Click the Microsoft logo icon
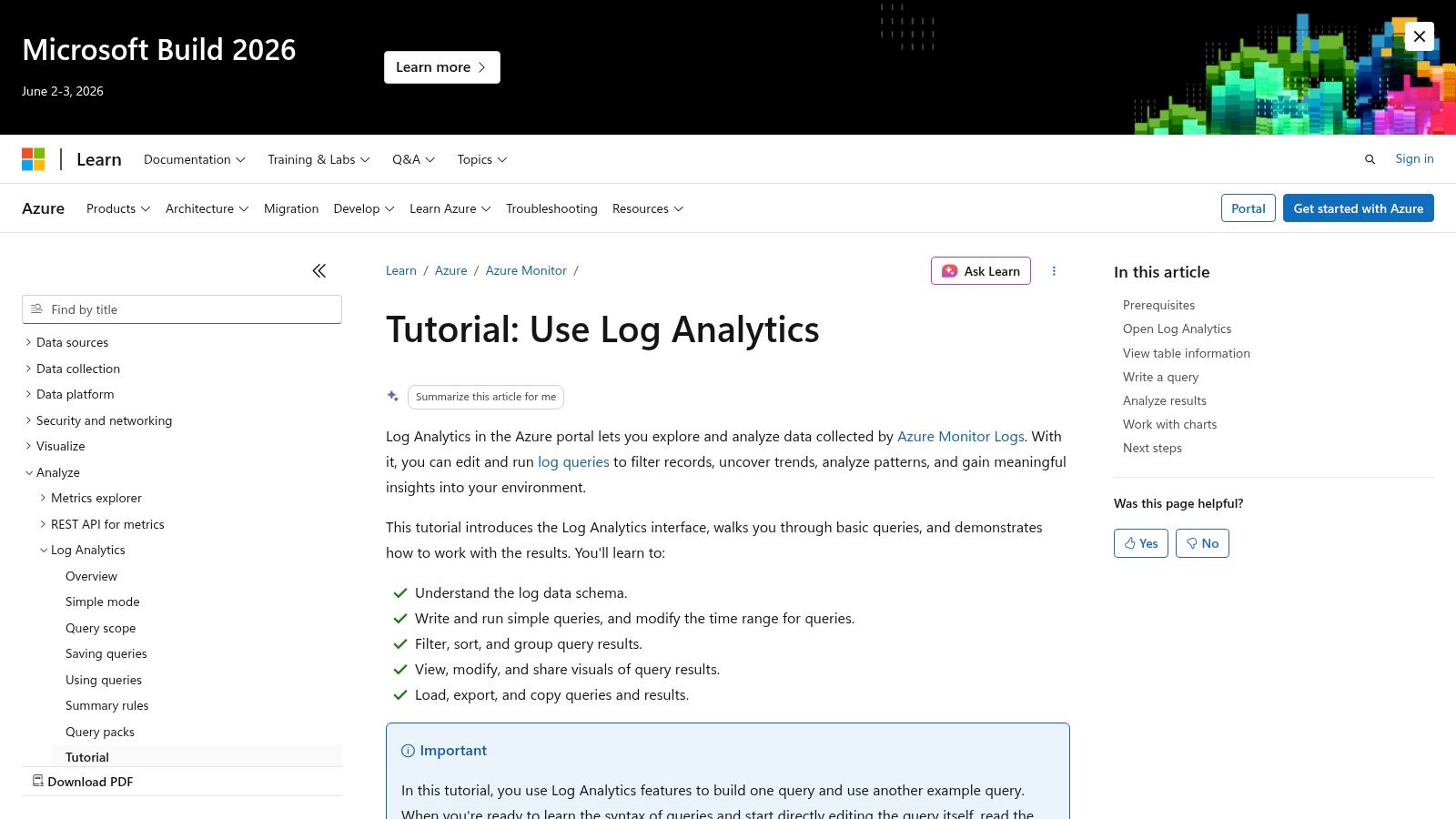The height and width of the screenshot is (819, 1456). [x=34, y=158]
